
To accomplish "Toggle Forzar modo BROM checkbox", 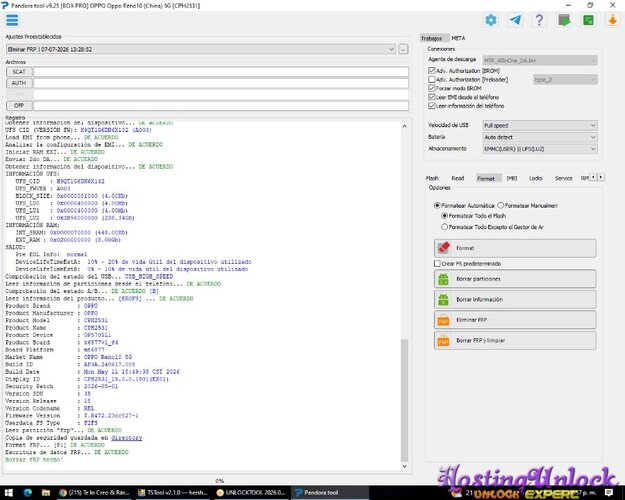I will tap(431, 88).
